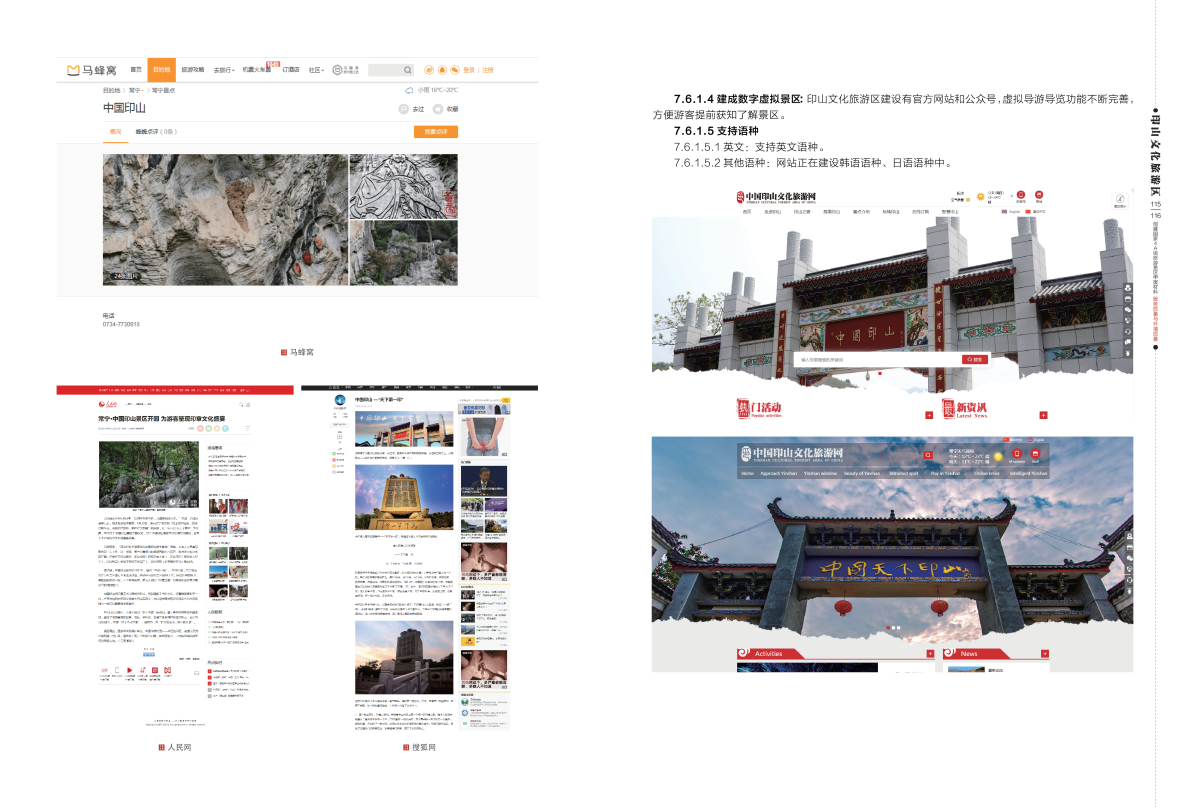The width and height of the screenshot is (1190, 808).
Task: Open the large rock cliff photo
Action: pyautogui.click(x=225, y=220)
